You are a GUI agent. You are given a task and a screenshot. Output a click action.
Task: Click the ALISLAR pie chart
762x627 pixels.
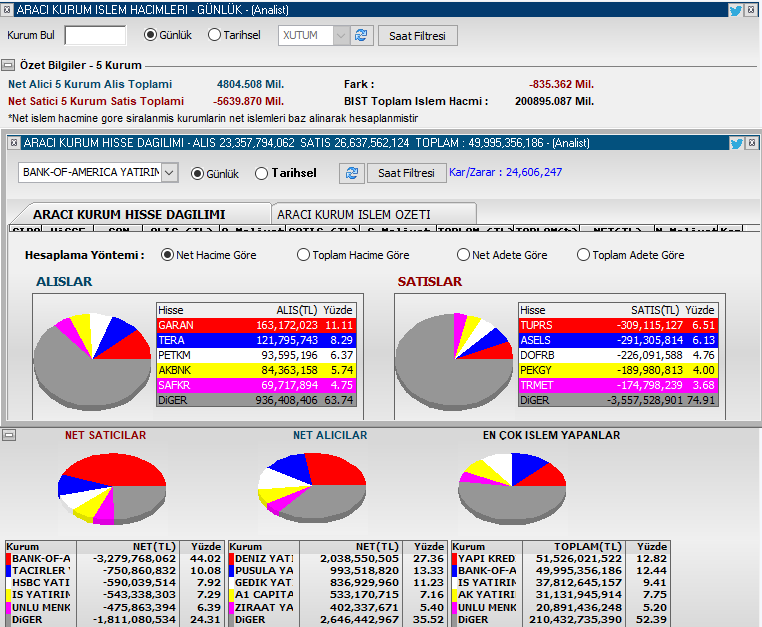[92, 360]
